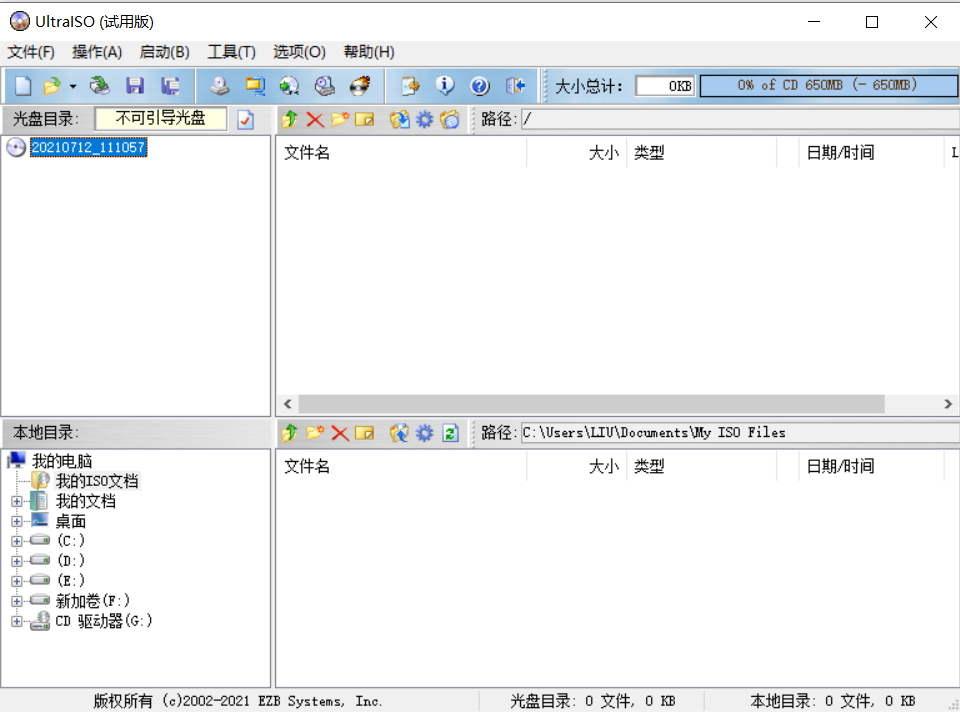Click the disc path input field
960x712 pixels.
(700, 119)
